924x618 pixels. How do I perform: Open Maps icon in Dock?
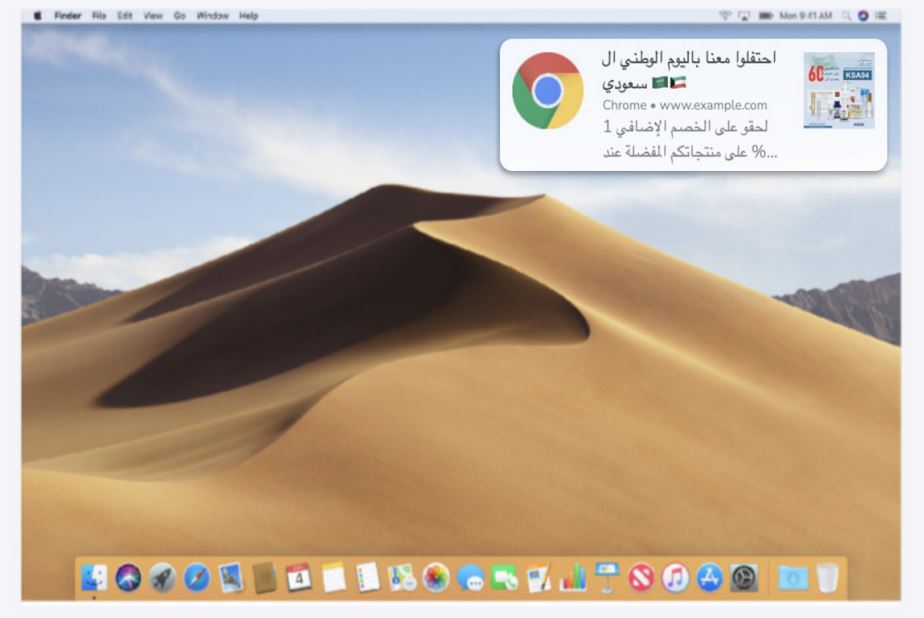tap(402, 577)
